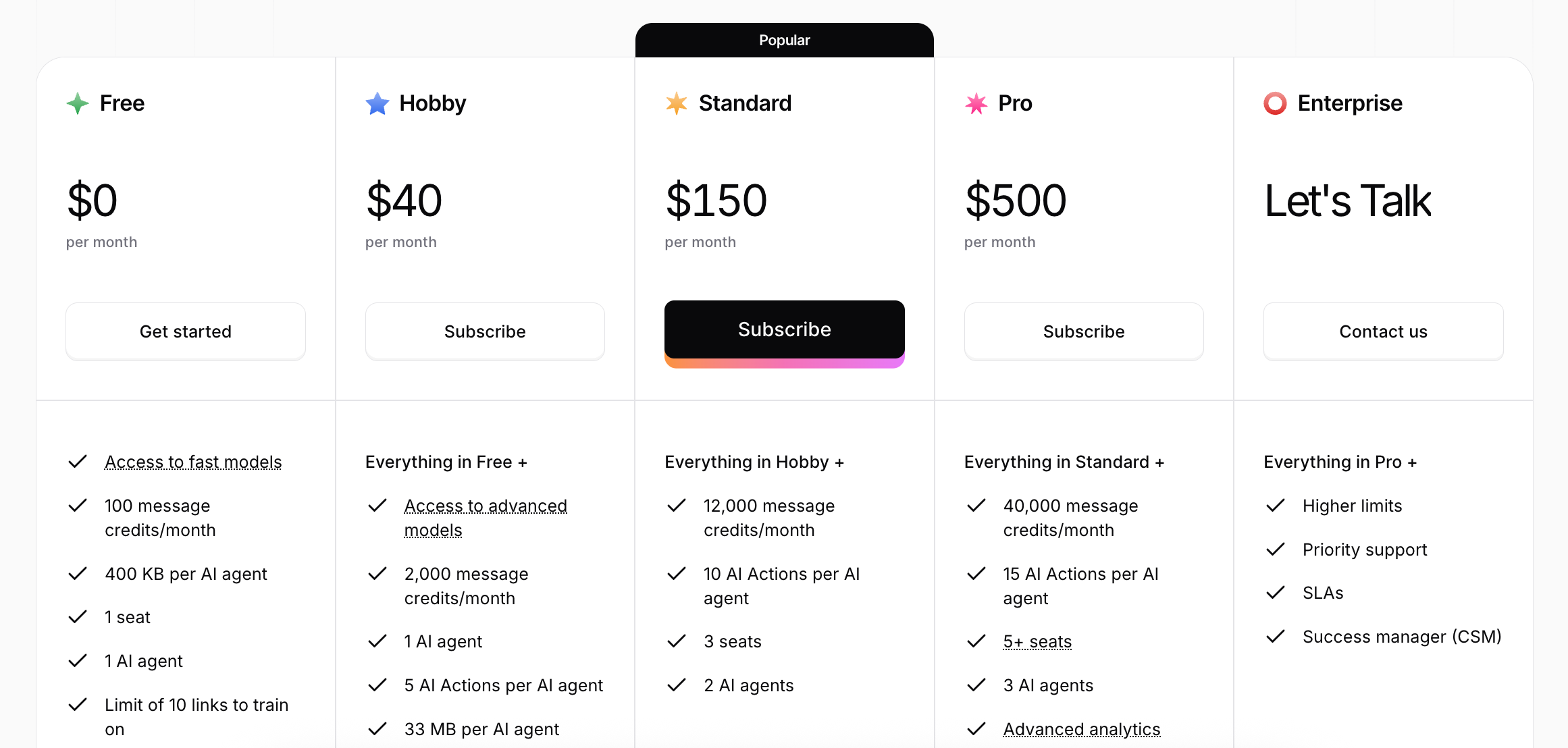The image size is (1568, 748).
Task: Click the pink starburst Pro plan icon
Action: point(976,103)
